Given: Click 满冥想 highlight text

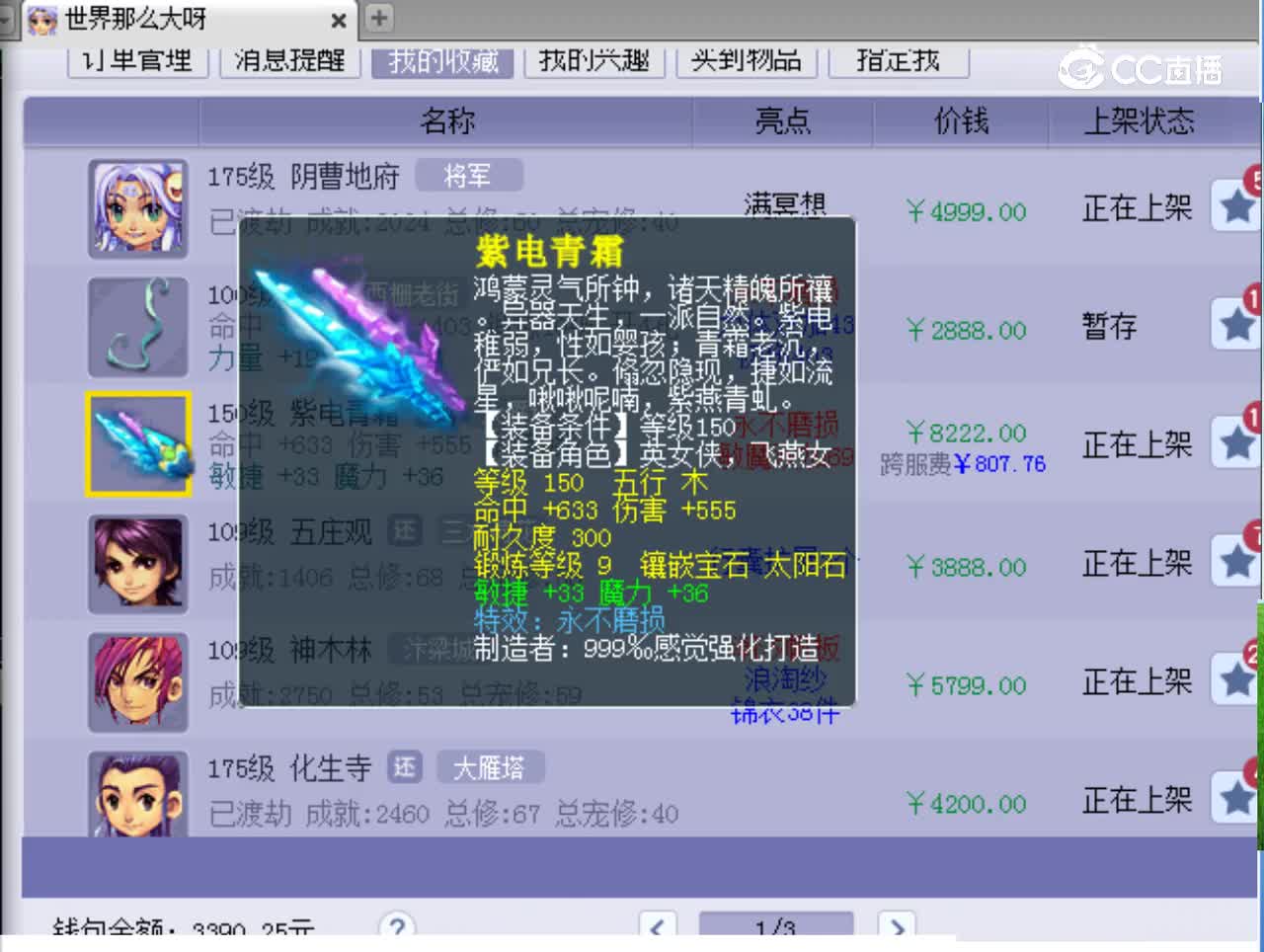Looking at the screenshot, I should [x=785, y=202].
